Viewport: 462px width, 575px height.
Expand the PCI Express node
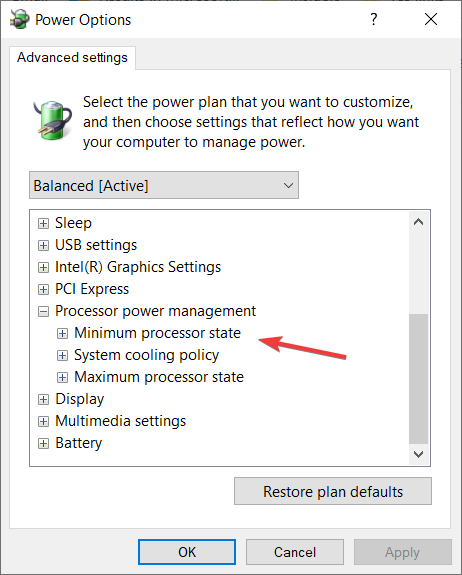point(43,289)
